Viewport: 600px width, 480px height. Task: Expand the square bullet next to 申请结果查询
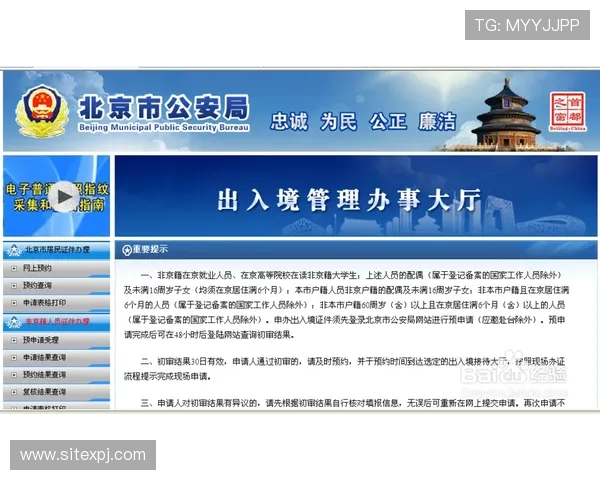click(14, 358)
